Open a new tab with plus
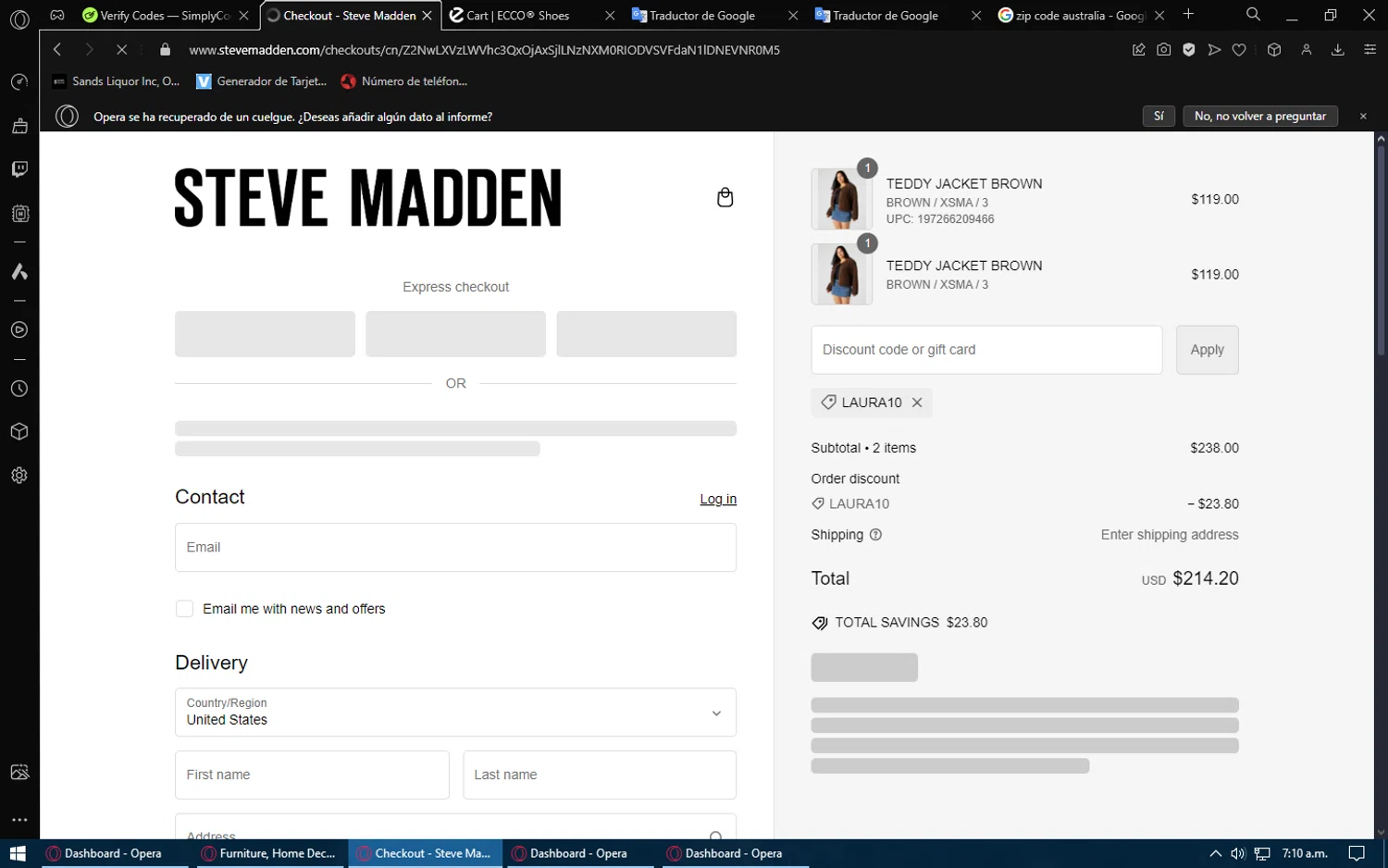 [1188, 14]
